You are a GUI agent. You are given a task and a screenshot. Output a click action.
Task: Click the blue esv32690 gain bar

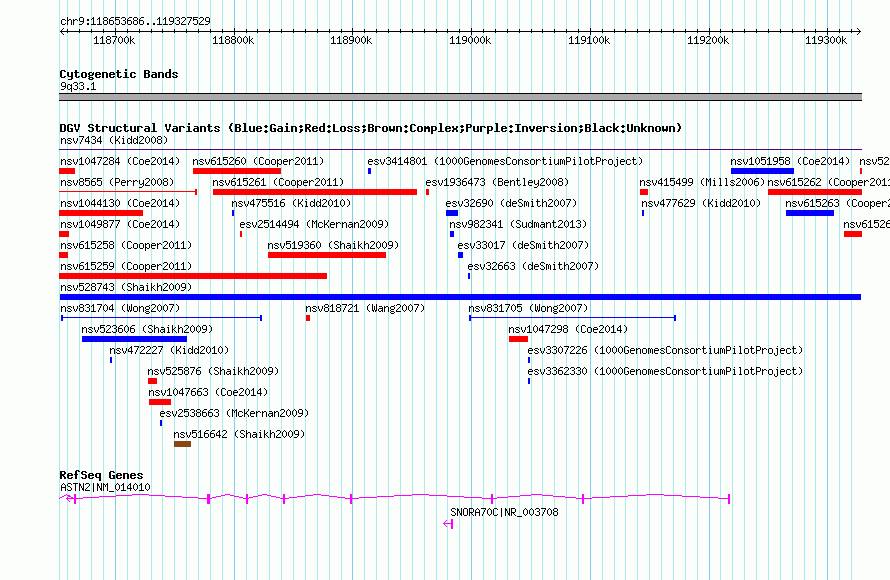(x=452, y=213)
